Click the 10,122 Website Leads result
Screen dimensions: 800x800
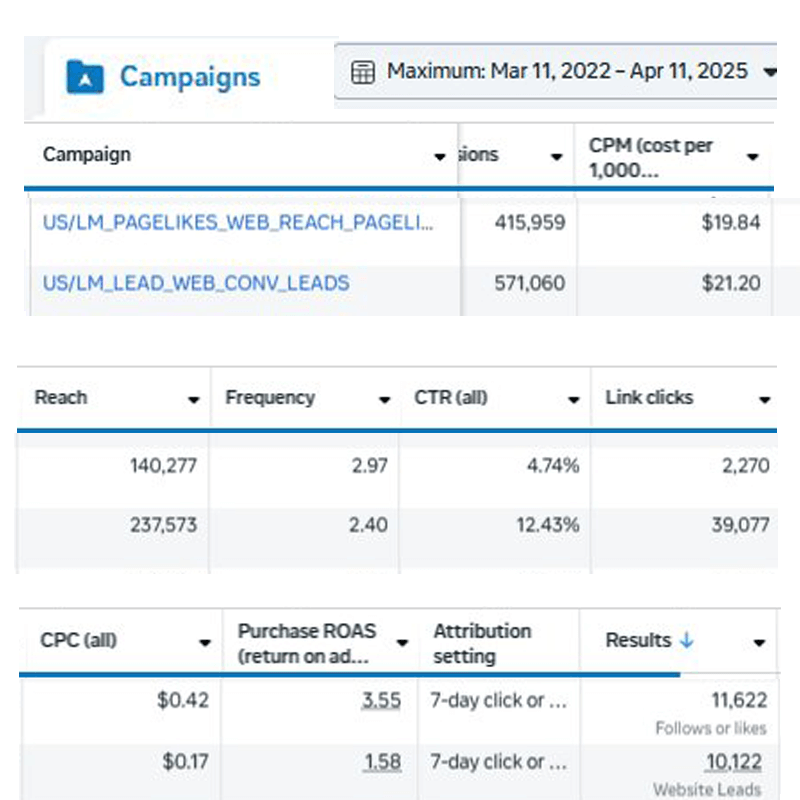736,762
